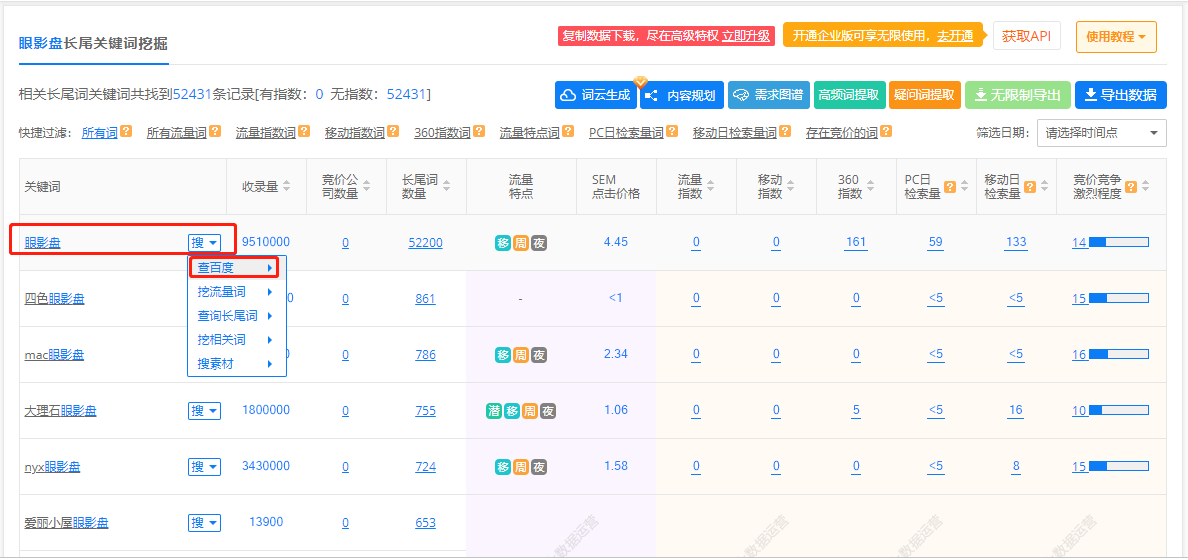Screen dimensions: 1188x560
Task: Click the help icon next to PC日检索量词
Action: pos(672,131)
